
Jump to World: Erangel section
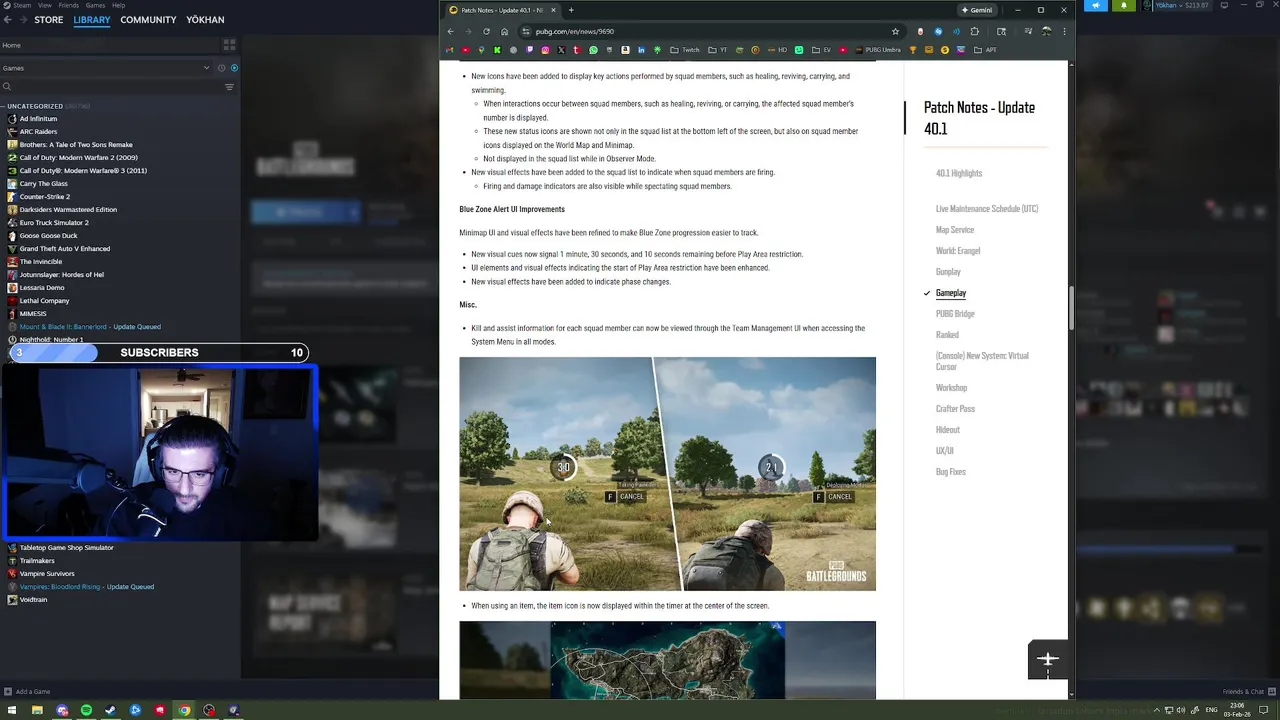point(958,251)
